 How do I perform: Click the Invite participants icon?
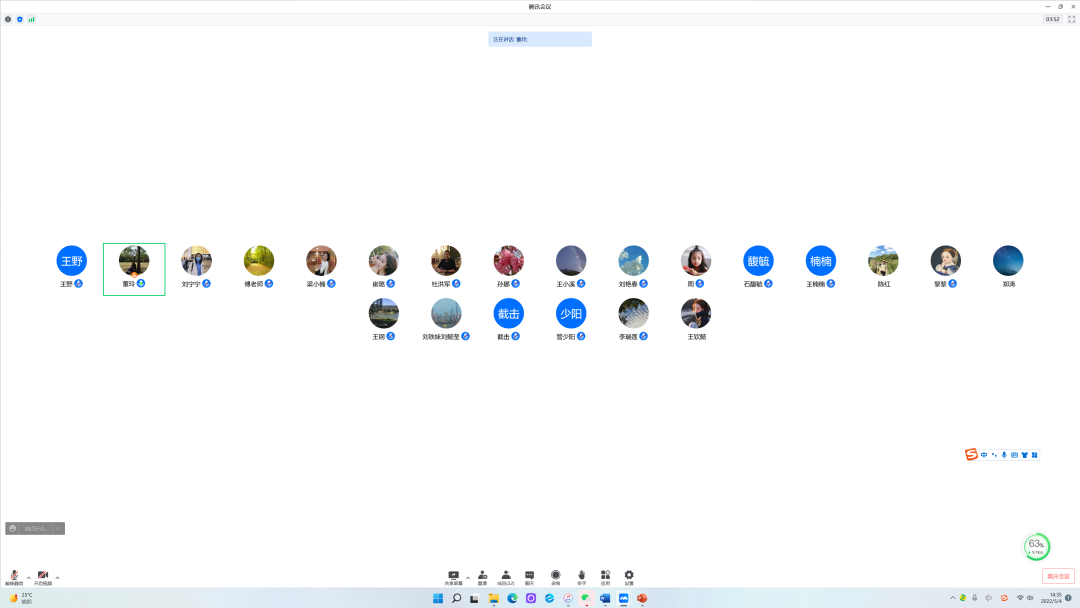pyautogui.click(x=482, y=576)
